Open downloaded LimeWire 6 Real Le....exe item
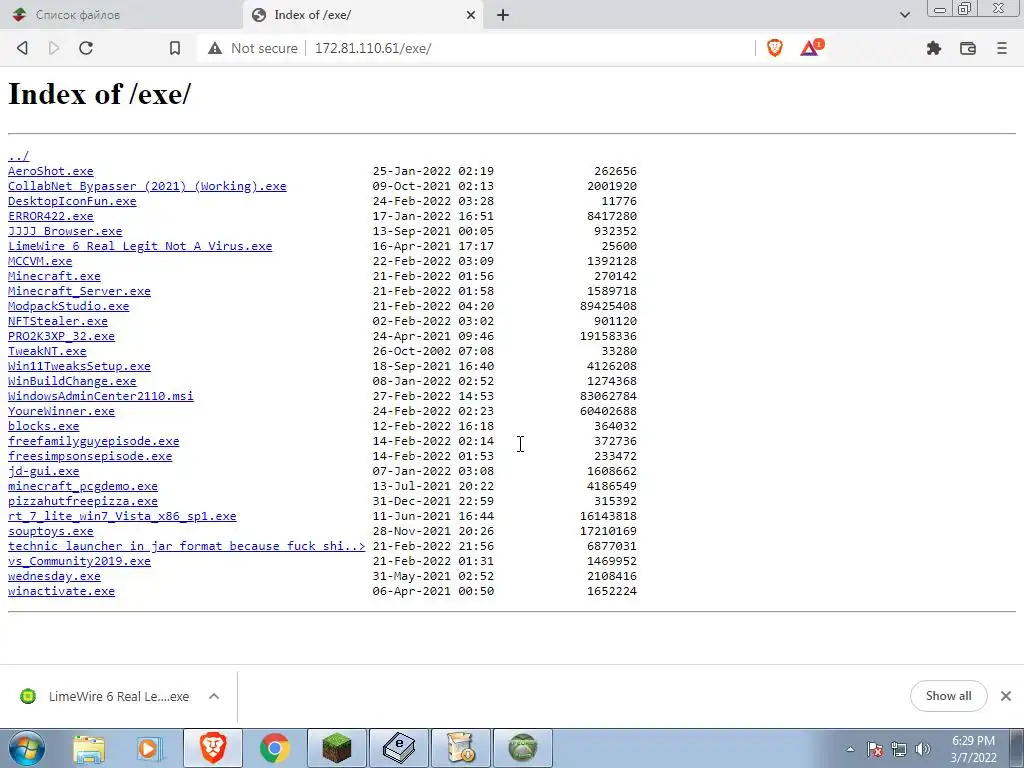 coord(104,696)
